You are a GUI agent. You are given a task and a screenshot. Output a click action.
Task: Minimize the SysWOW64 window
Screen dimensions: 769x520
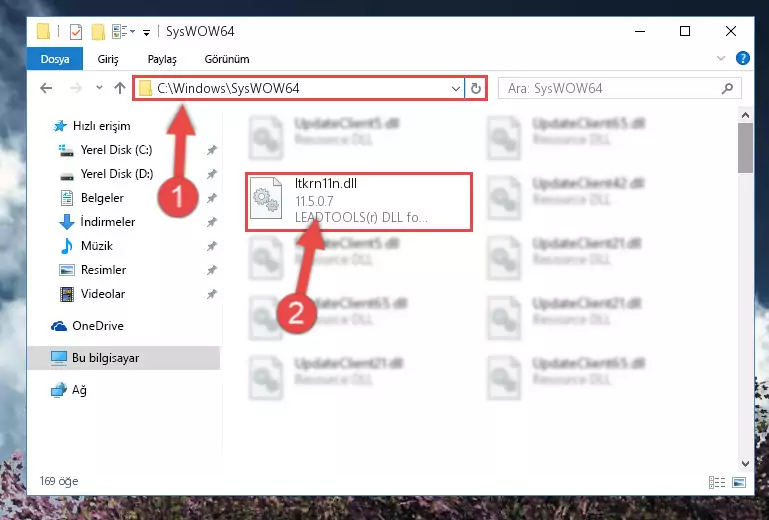coord(640,31)
